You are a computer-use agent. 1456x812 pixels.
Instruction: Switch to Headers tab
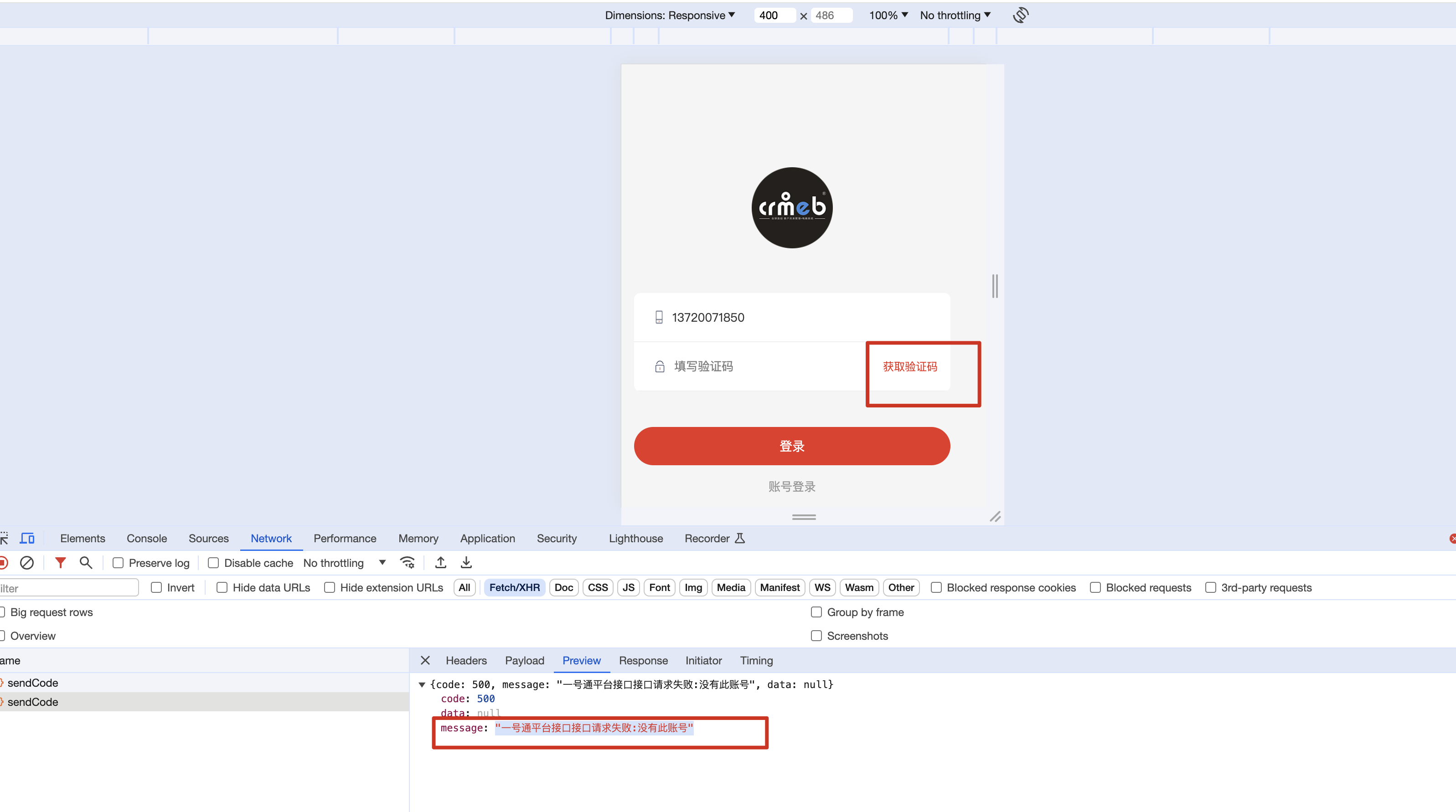(466, 660)
